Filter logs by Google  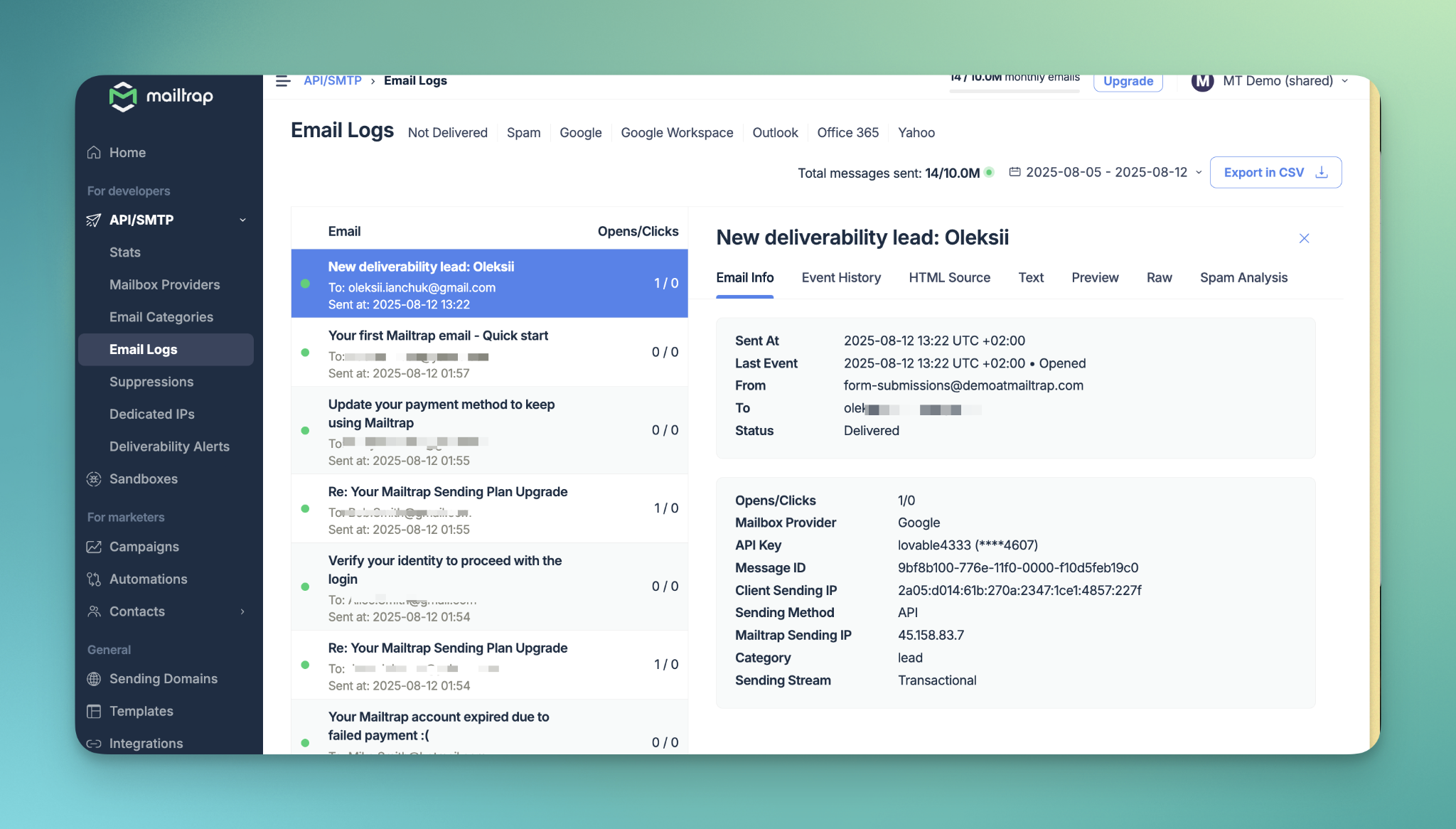tap(580, 133)
